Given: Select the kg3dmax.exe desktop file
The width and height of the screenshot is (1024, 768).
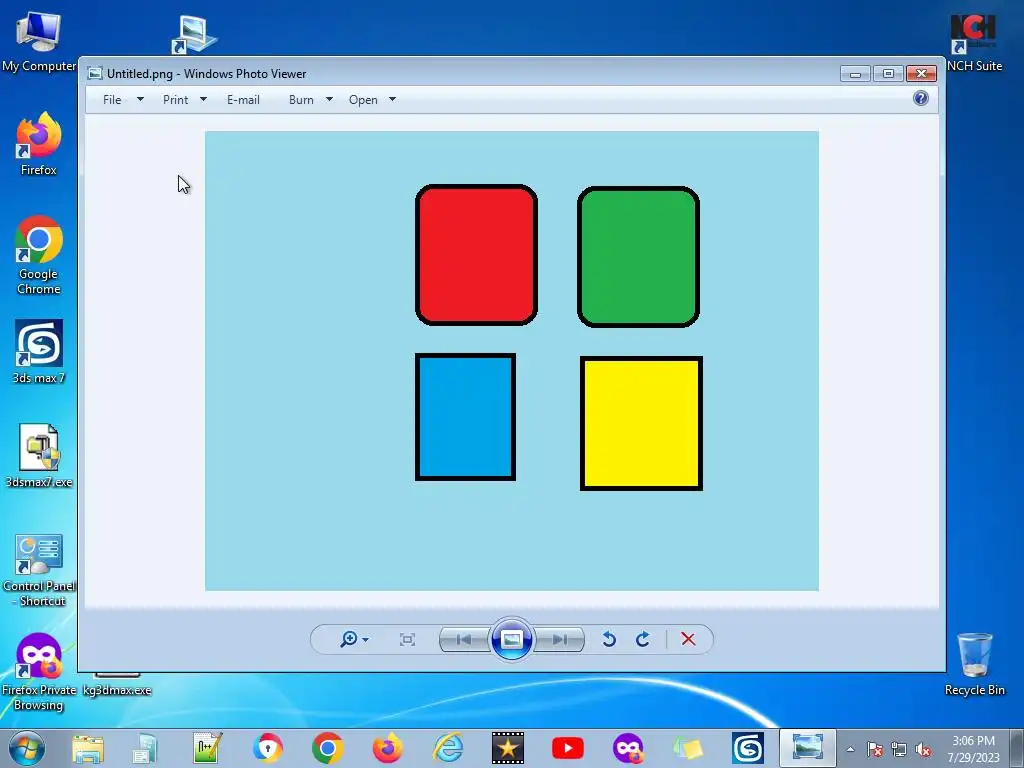Looking at the screenshot, I should click(x=117, y=684).
